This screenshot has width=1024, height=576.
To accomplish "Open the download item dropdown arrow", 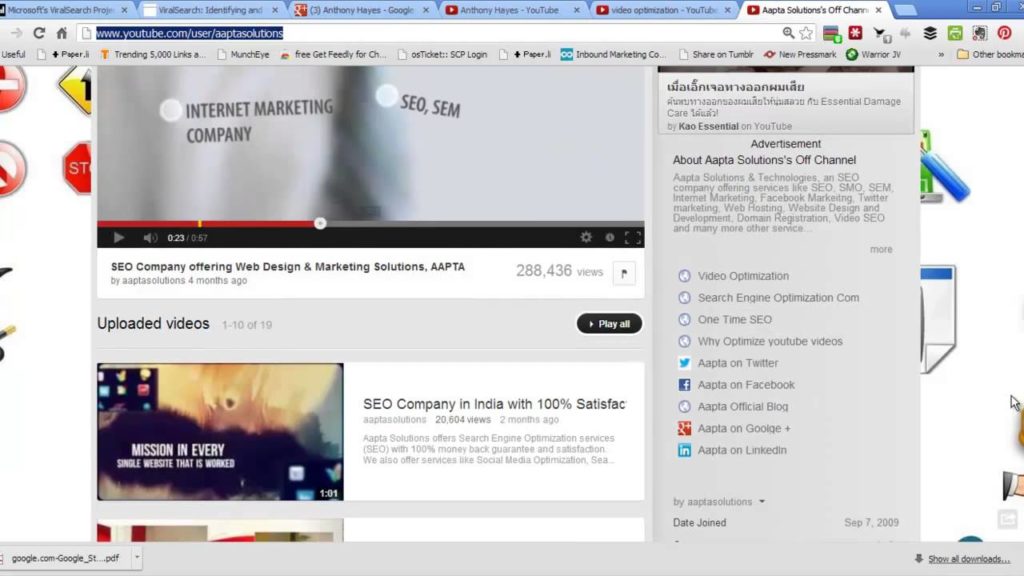I will [136, 558].
